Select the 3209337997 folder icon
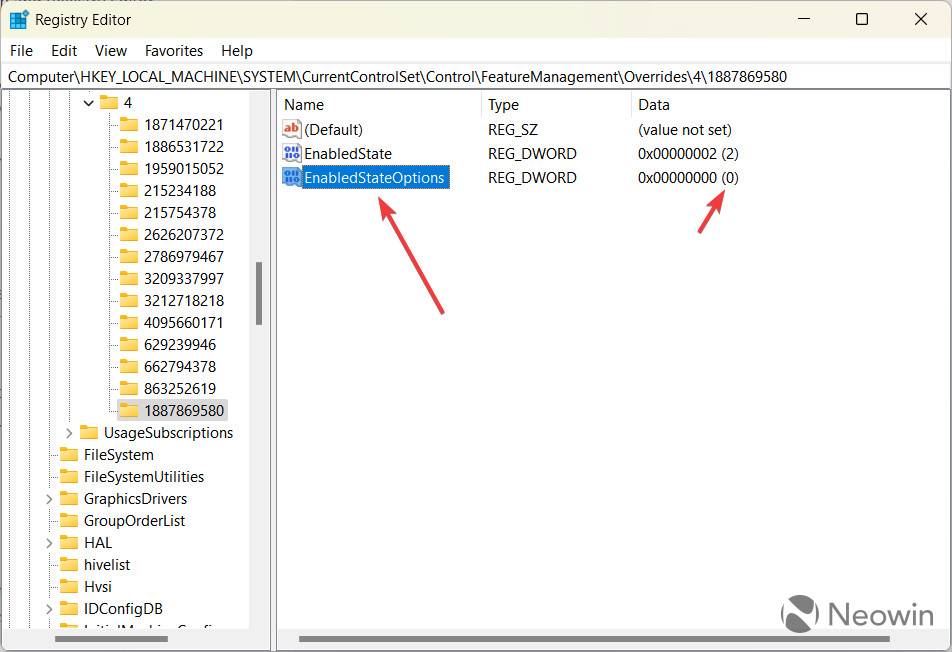Image resolution: width=952 pixels, height=652 pixels. (x=129, y=278)
